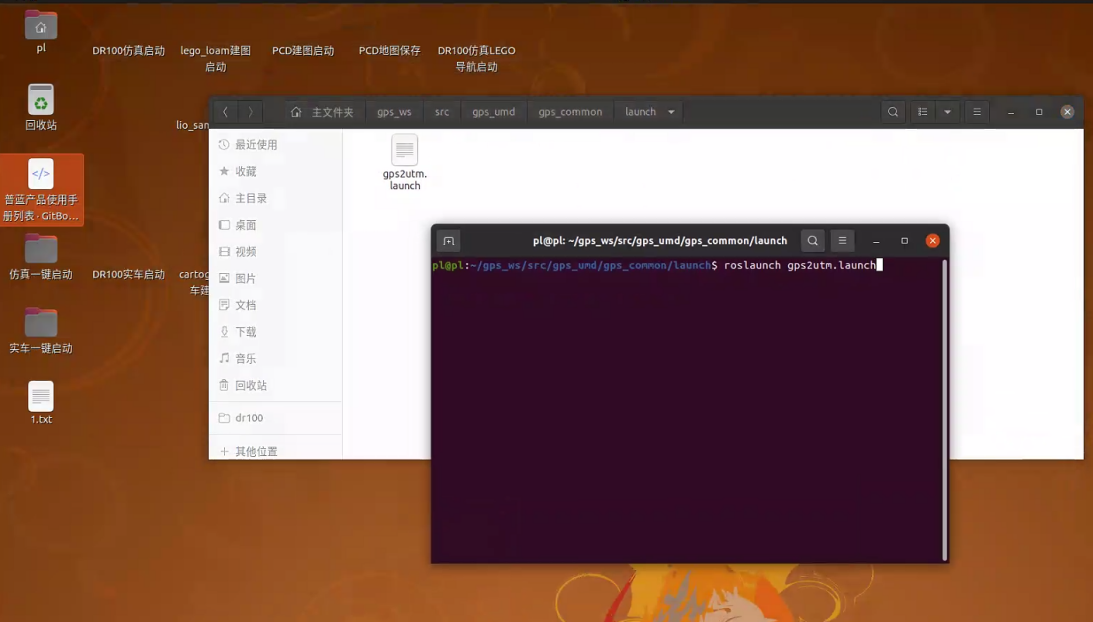Open 下载 in the sidebar
This screenshot has width=1093, height=622.
coord(246,332)
